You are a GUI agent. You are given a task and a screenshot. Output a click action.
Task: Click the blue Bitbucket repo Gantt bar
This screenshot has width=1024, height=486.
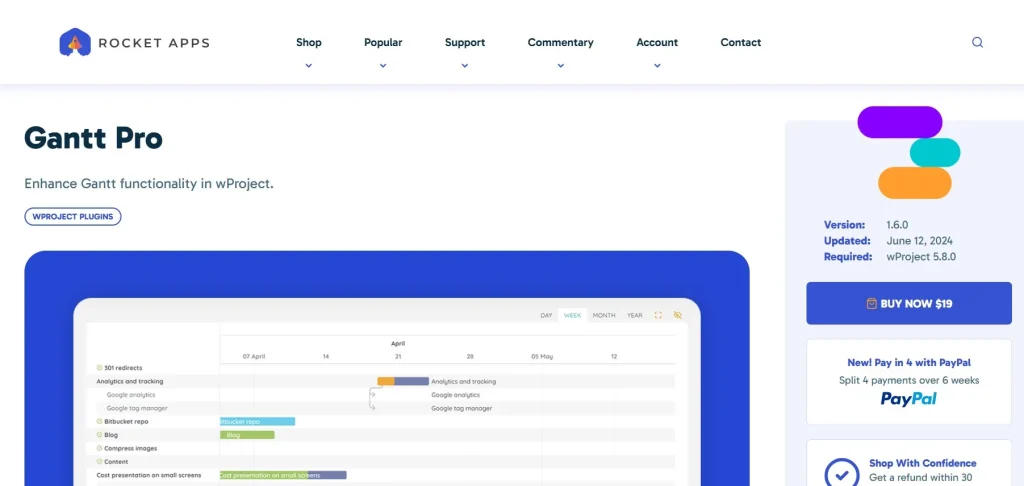tap(257, 422)
